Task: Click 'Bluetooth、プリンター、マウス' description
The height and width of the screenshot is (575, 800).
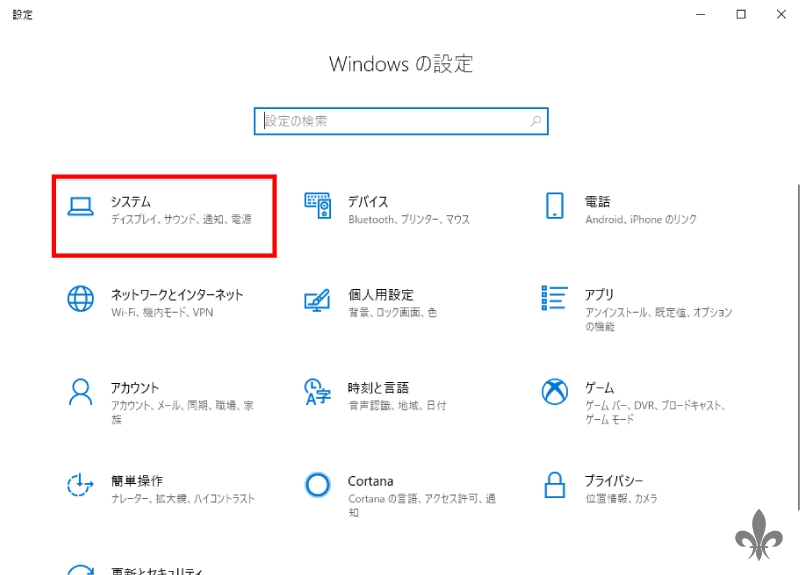Action: 409,219
